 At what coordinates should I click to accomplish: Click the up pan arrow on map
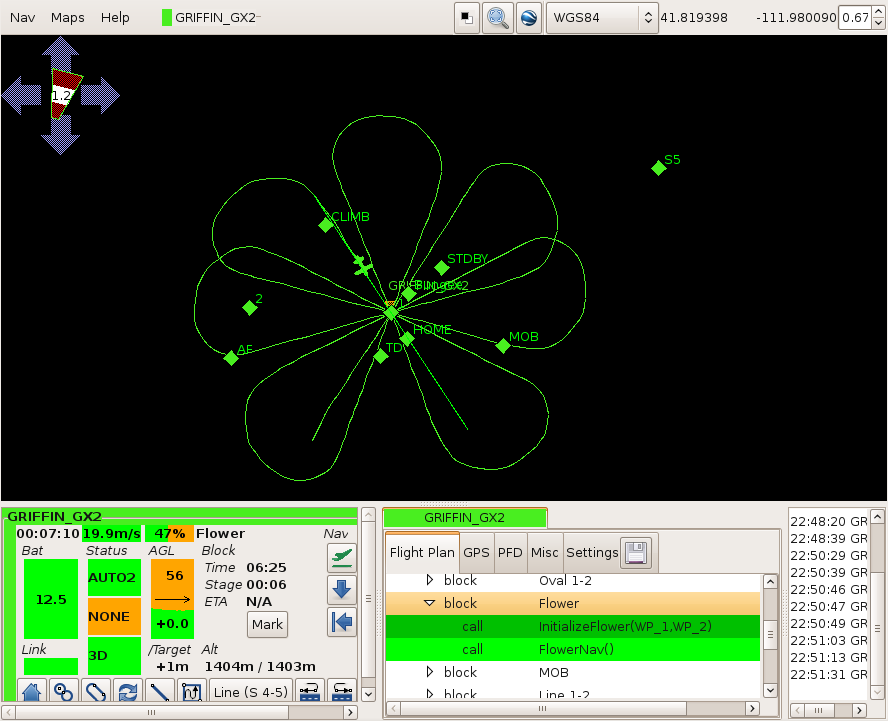tap(60, 53)
